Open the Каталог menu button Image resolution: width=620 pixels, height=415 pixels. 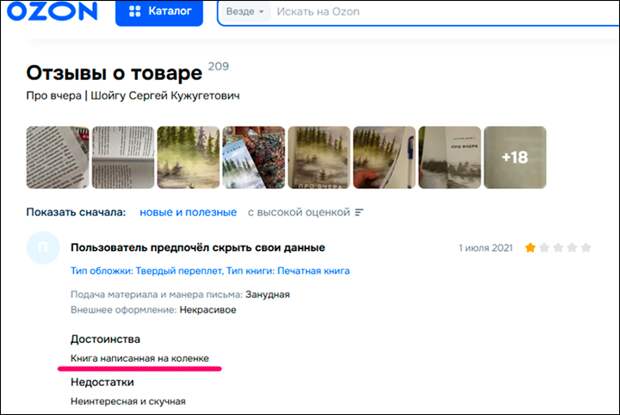159,12
